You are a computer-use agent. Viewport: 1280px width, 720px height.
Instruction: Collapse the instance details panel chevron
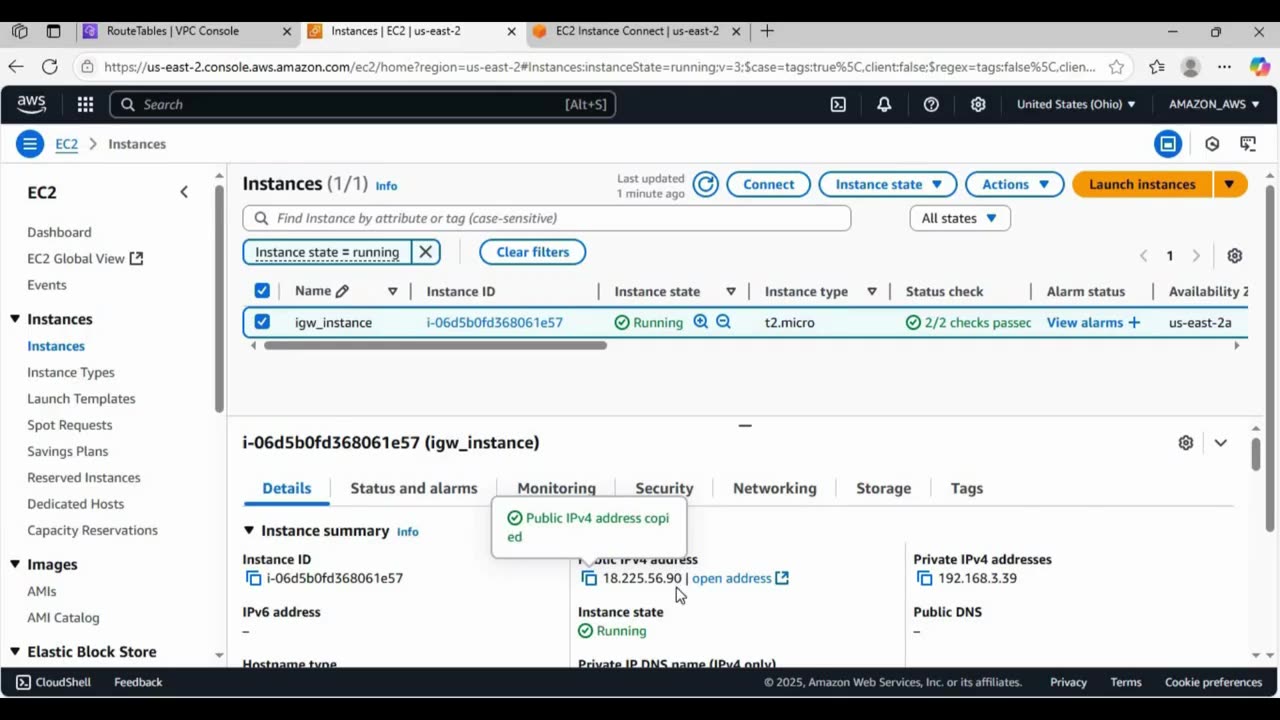click(x=1221, y=442)
